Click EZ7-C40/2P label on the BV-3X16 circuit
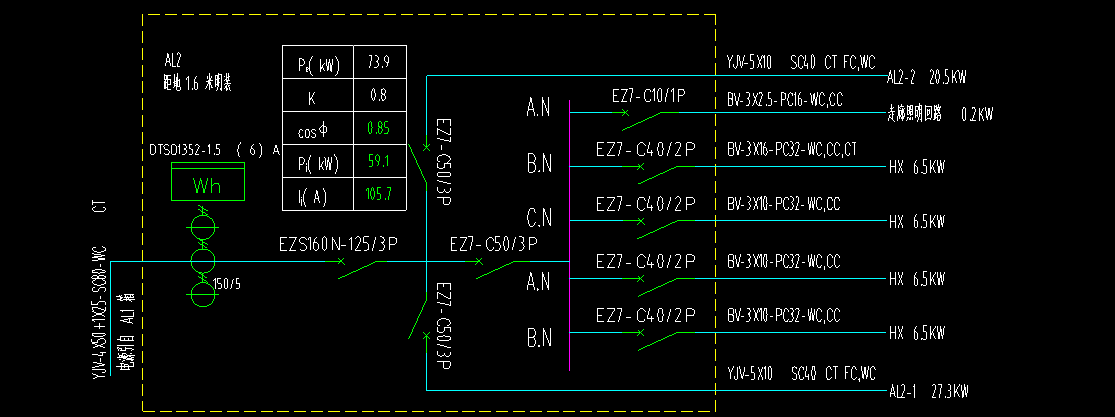Viewport: 1115px width, 417px height. [x=645, y=149]
